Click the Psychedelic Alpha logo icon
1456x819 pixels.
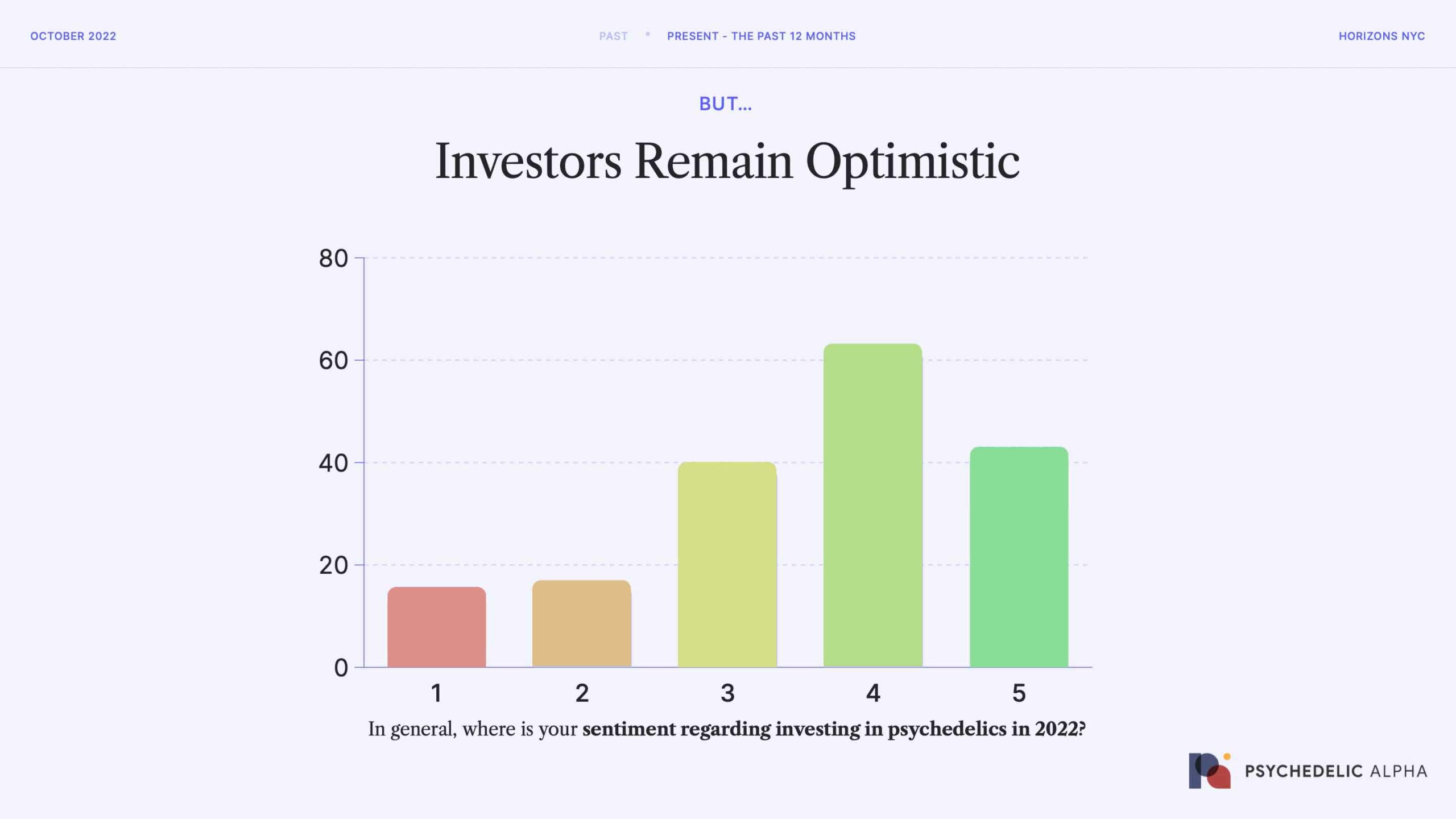(x=1209, y=771)
